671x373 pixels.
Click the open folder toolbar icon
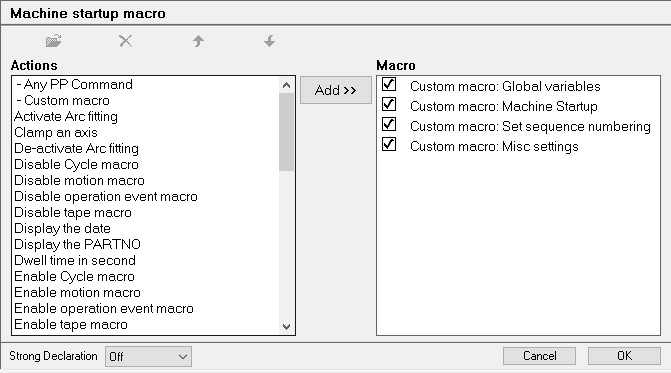pyautogui.click(x=53, y=41)
